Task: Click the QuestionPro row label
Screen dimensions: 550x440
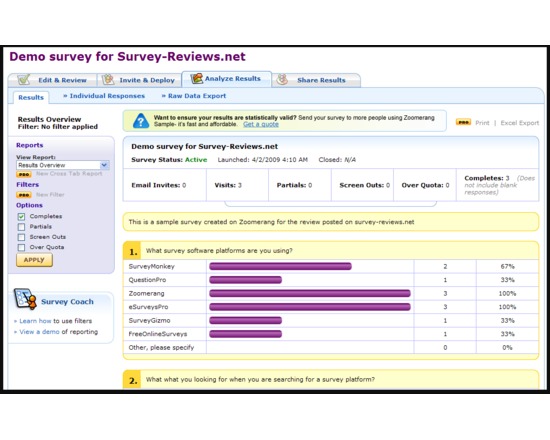Action: click(147, 280)
